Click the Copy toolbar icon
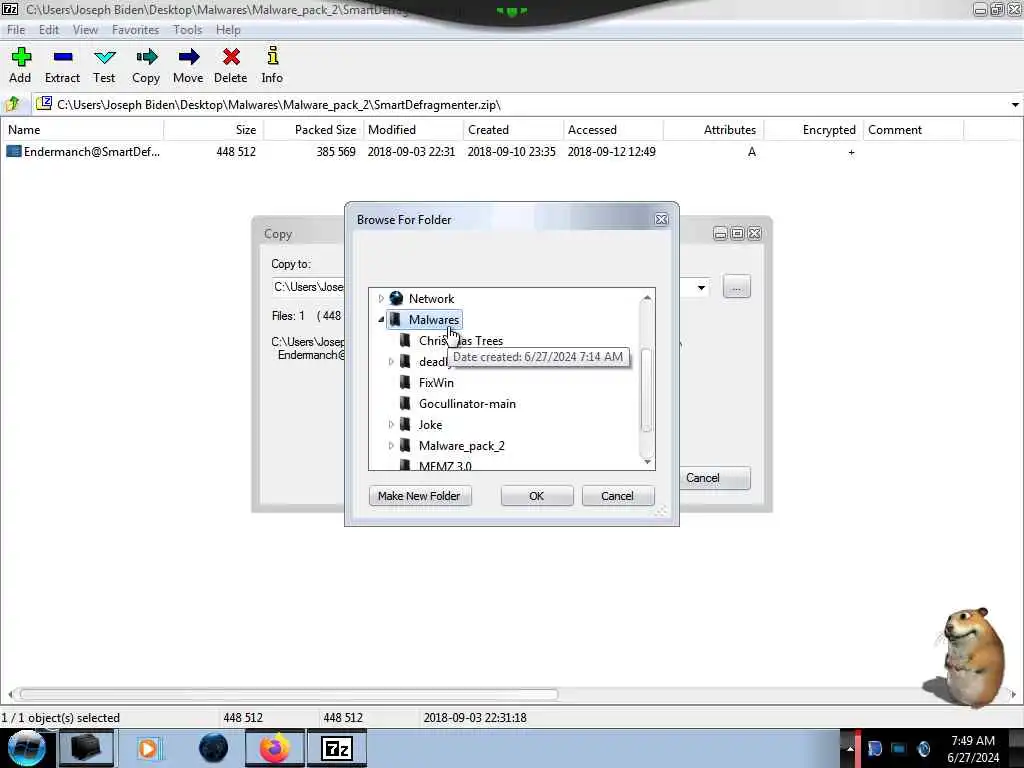The image size is (1024, 768). pos(146,65)
